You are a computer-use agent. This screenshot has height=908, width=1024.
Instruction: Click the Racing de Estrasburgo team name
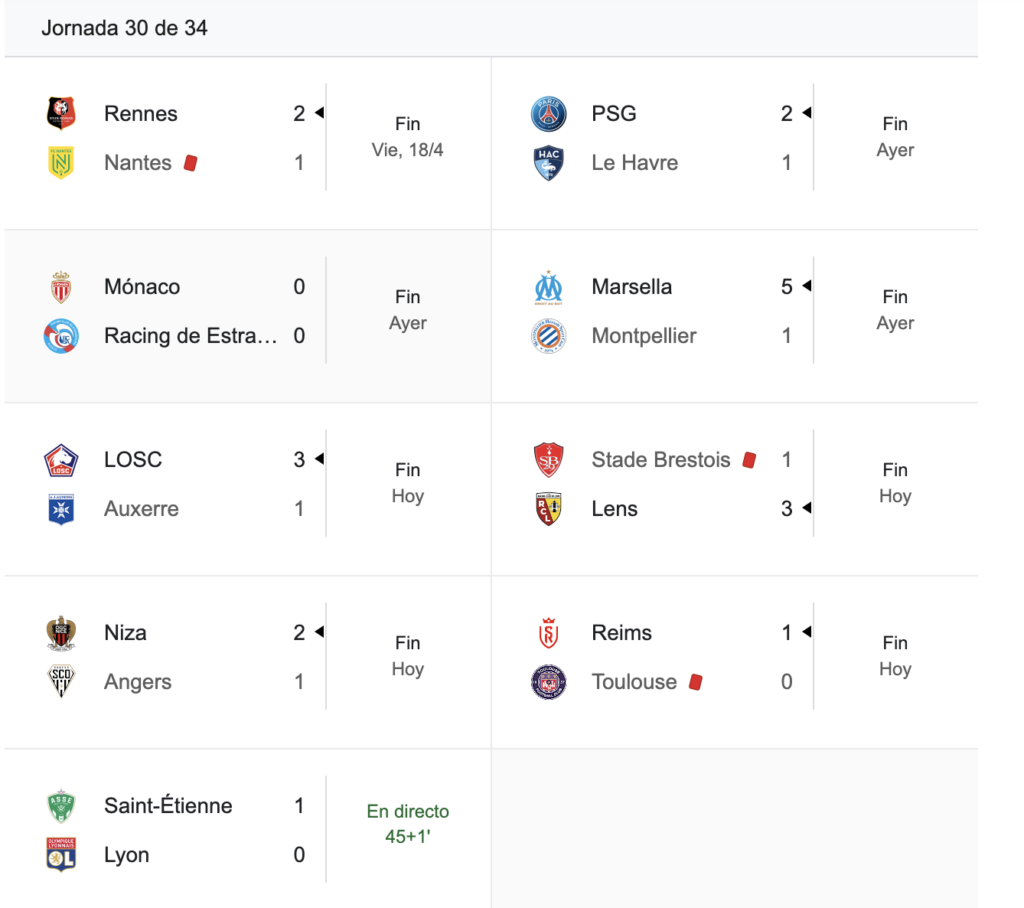point(190,336)
